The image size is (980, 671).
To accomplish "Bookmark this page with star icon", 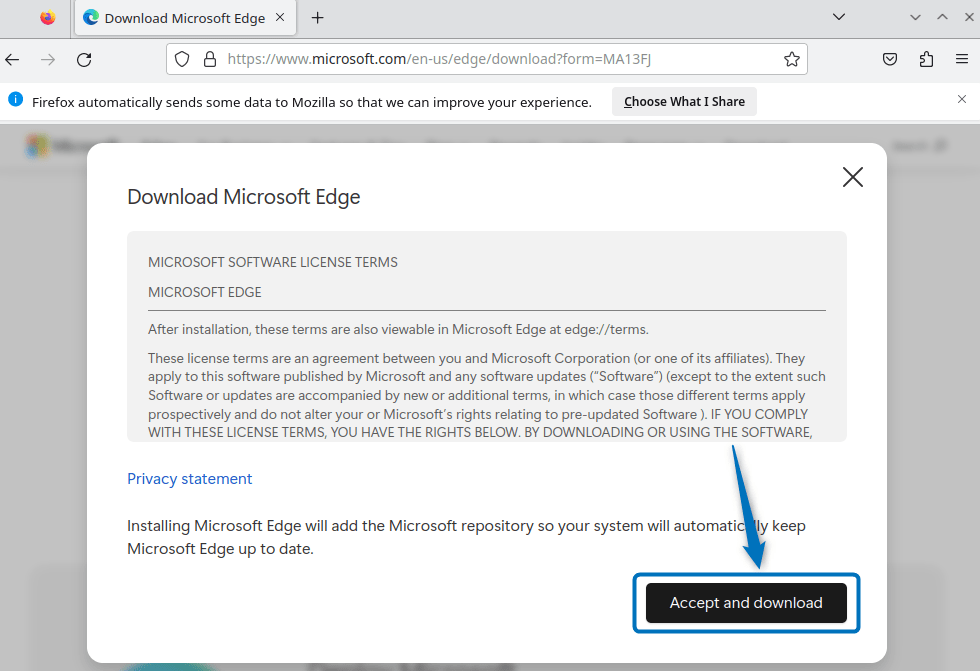I will point(791,60).
